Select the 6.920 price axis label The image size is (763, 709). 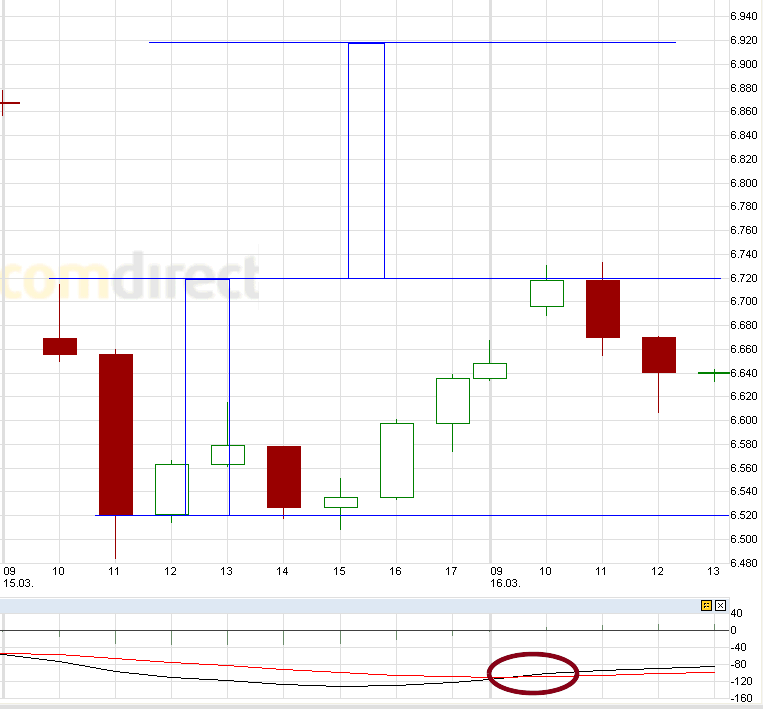coord(744,40)
